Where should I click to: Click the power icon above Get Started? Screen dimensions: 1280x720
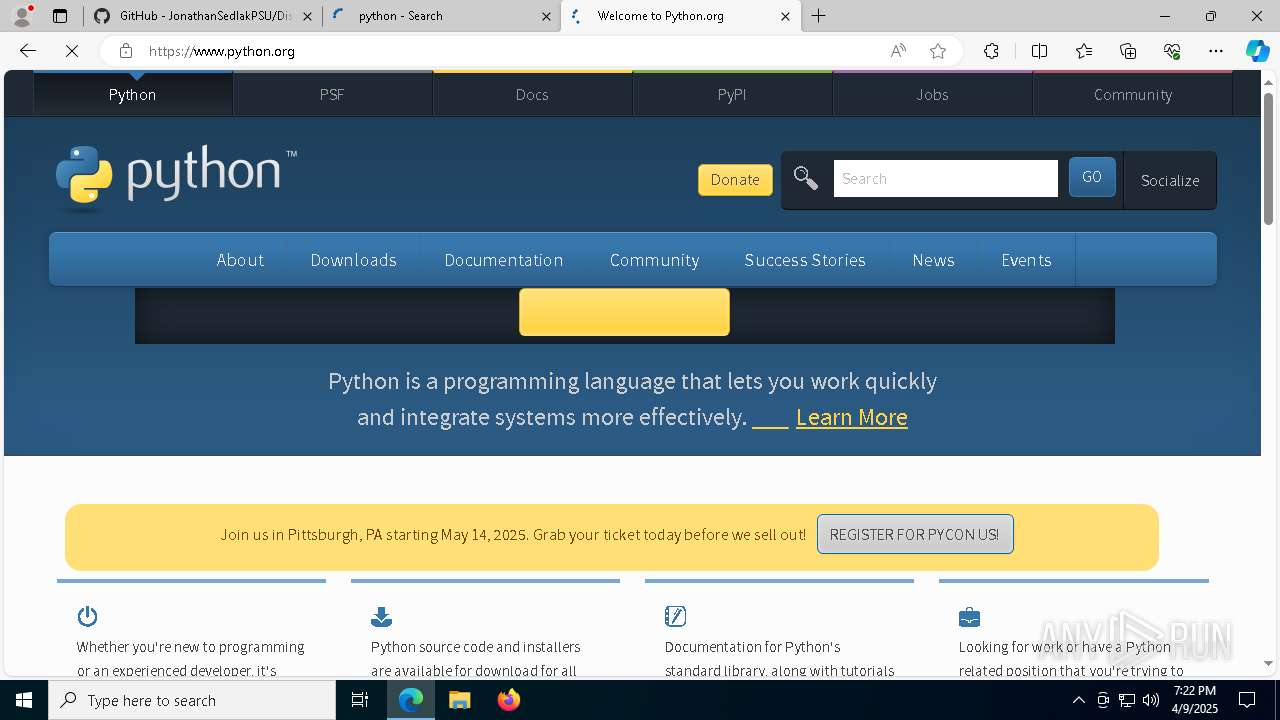click(x=88, y=616)
